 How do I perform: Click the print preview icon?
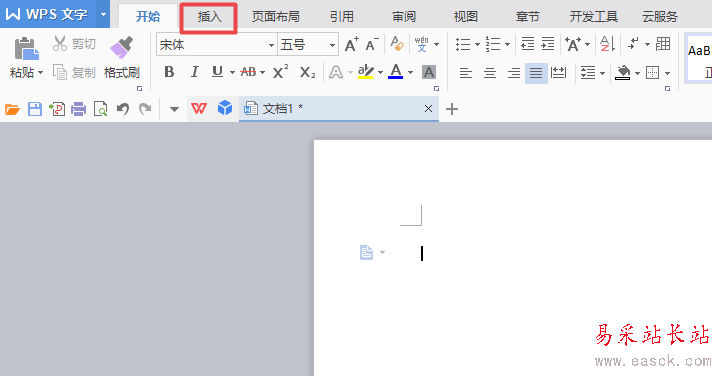(100, 109)
